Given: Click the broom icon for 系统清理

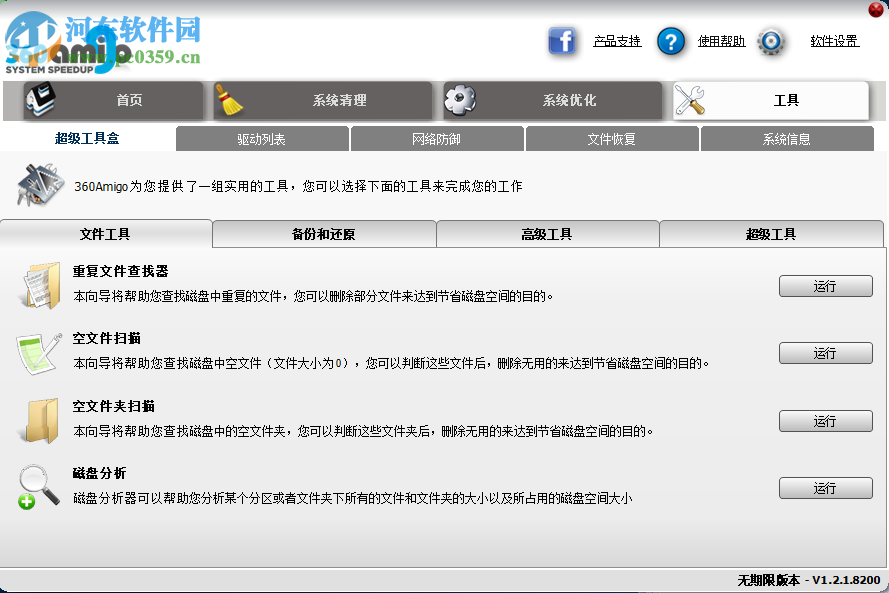Looking at the screenshot, I should point(229,100).
